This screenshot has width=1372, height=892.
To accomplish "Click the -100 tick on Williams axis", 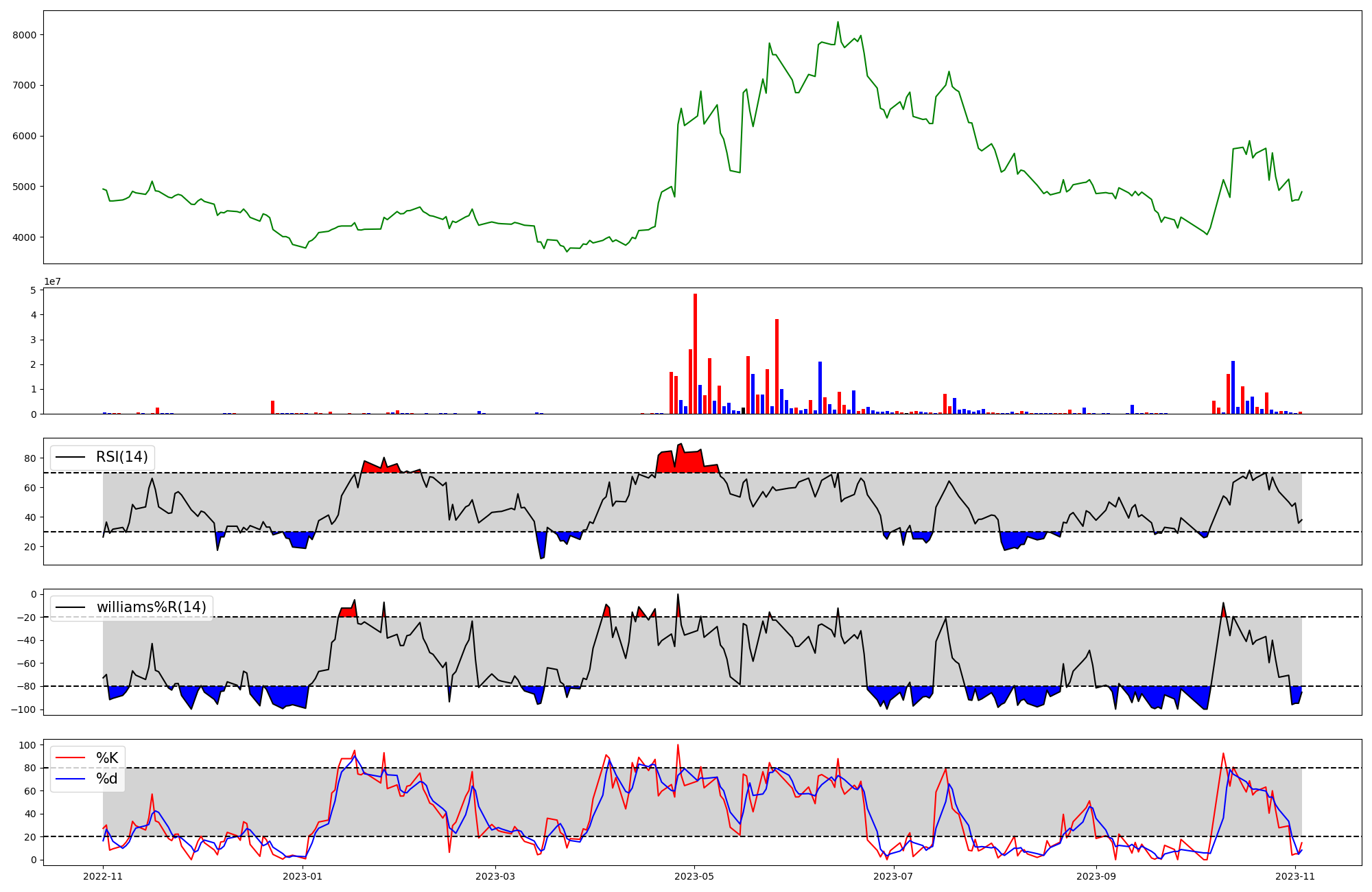I will tap(23, 709).
